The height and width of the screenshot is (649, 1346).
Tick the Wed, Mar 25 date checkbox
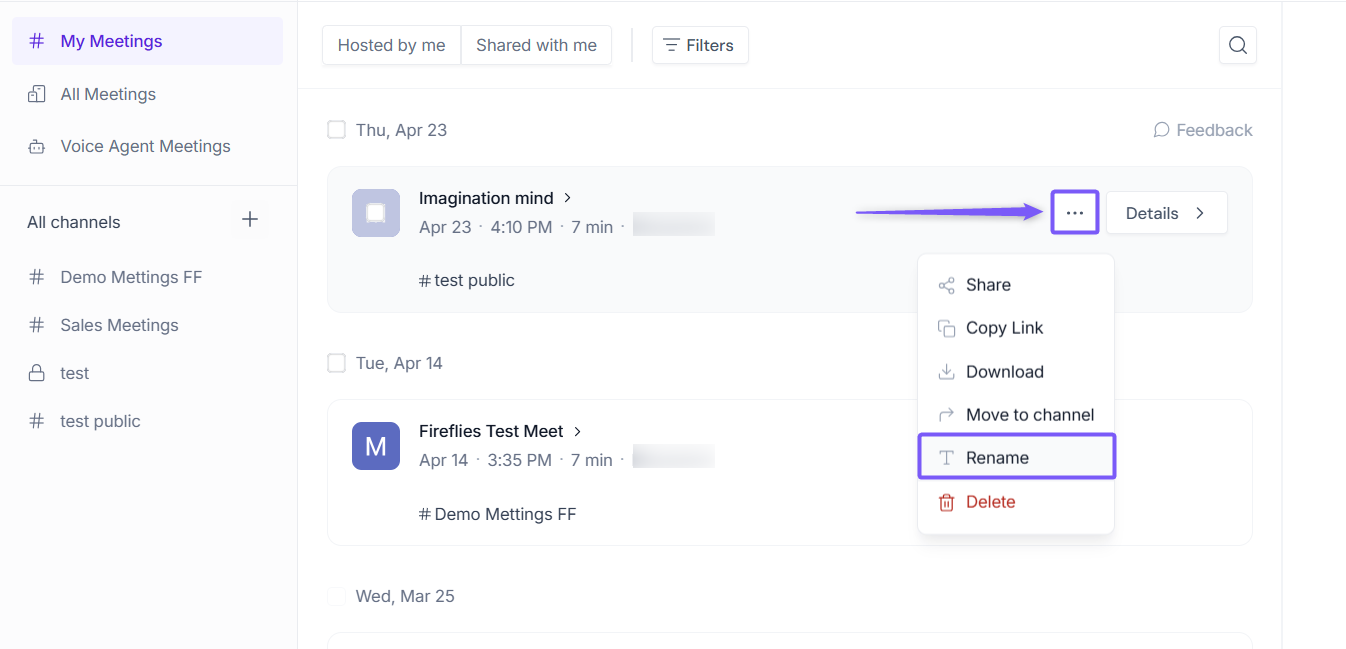[337, 596]
